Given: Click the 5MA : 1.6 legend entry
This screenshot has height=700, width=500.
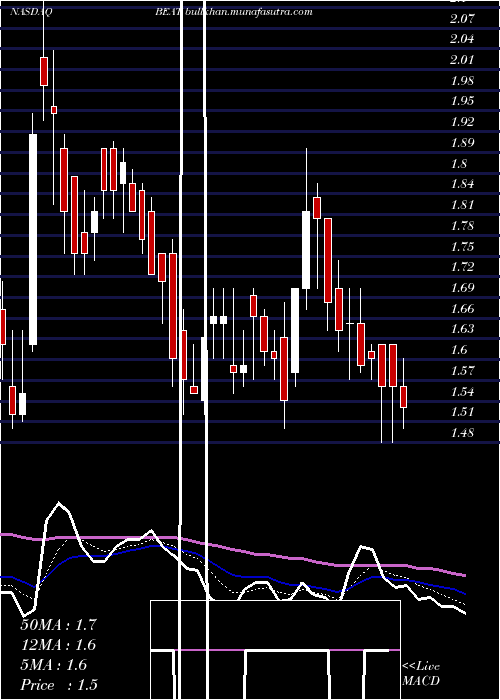Looking at the screenshot, I should click(54, 665).
